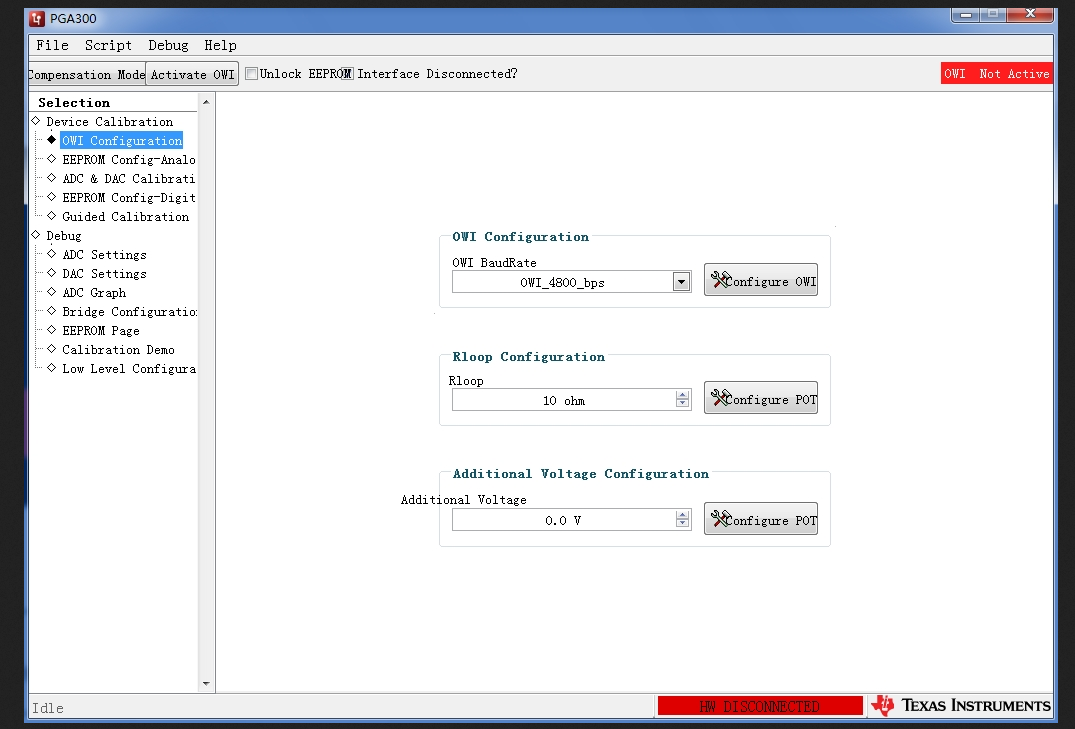Click the Compensation Mode button
The height and width of the screenshot is (729, 1075).
pos(86,74)
